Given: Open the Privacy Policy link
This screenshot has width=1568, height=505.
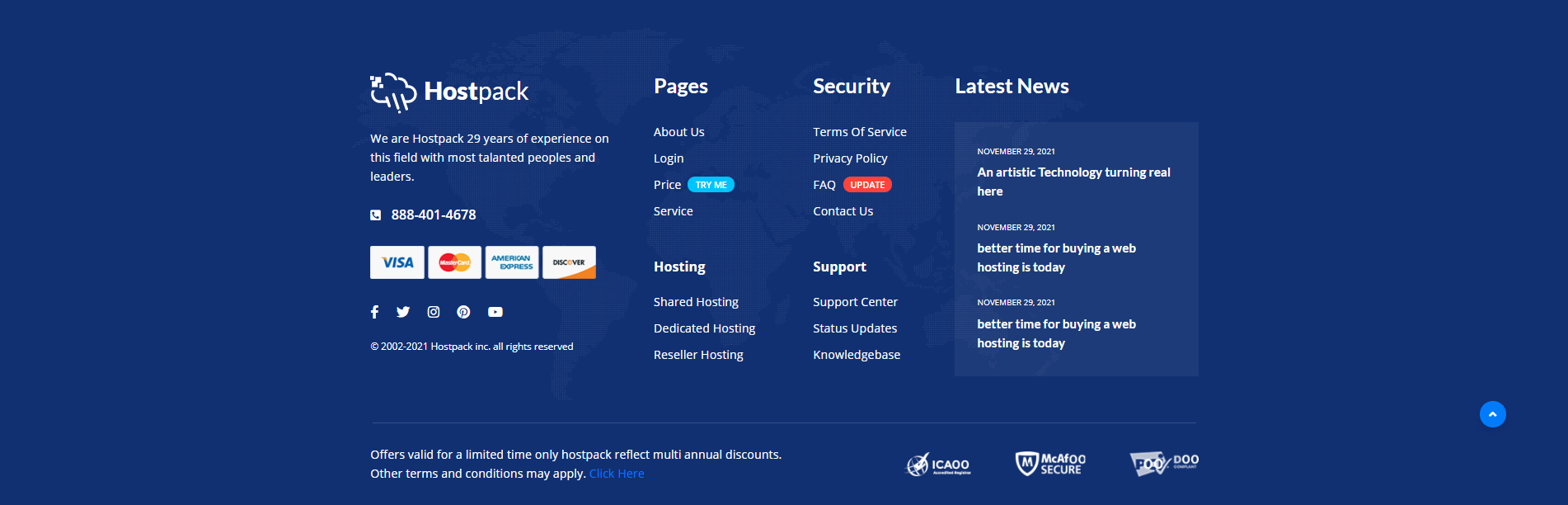Looking at the screenshot, I should [x=850, y=158].
